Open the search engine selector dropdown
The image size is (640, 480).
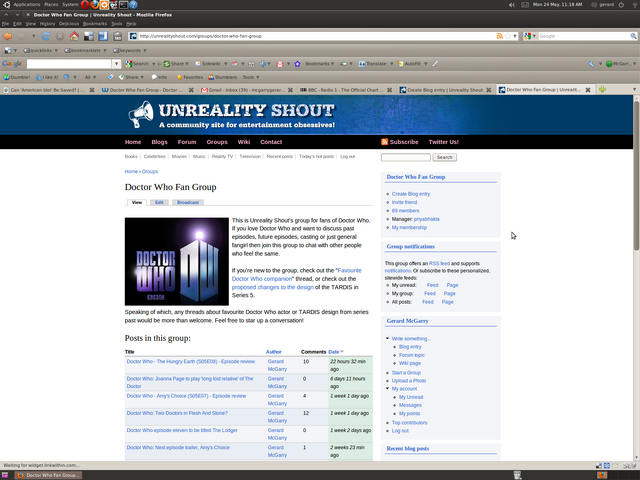coord(530,36)
